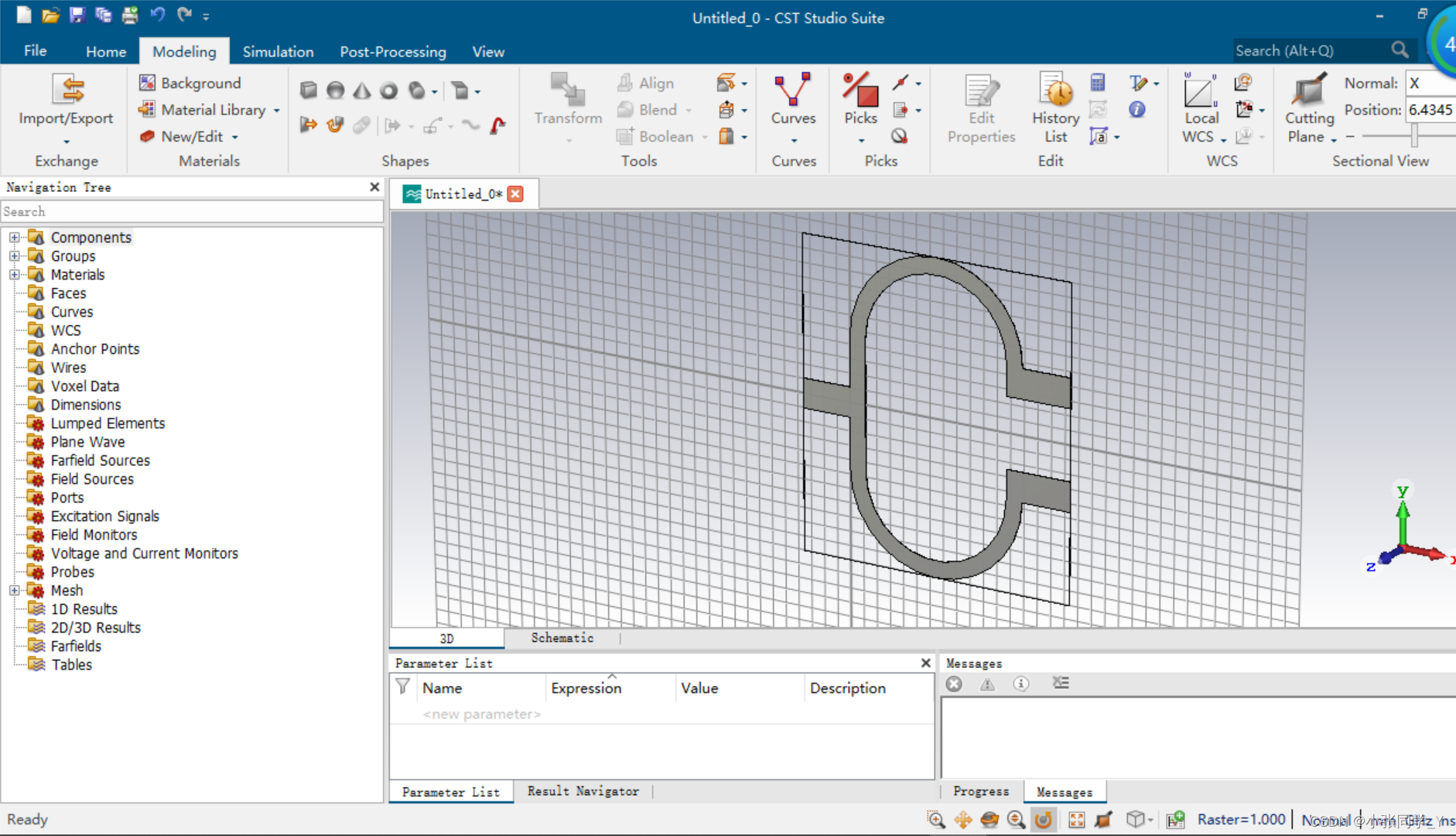Image resolution: width=1456 pixels, height=836 pixels.
Task: Pick the Cone shape tool
Action: (361, 91)
